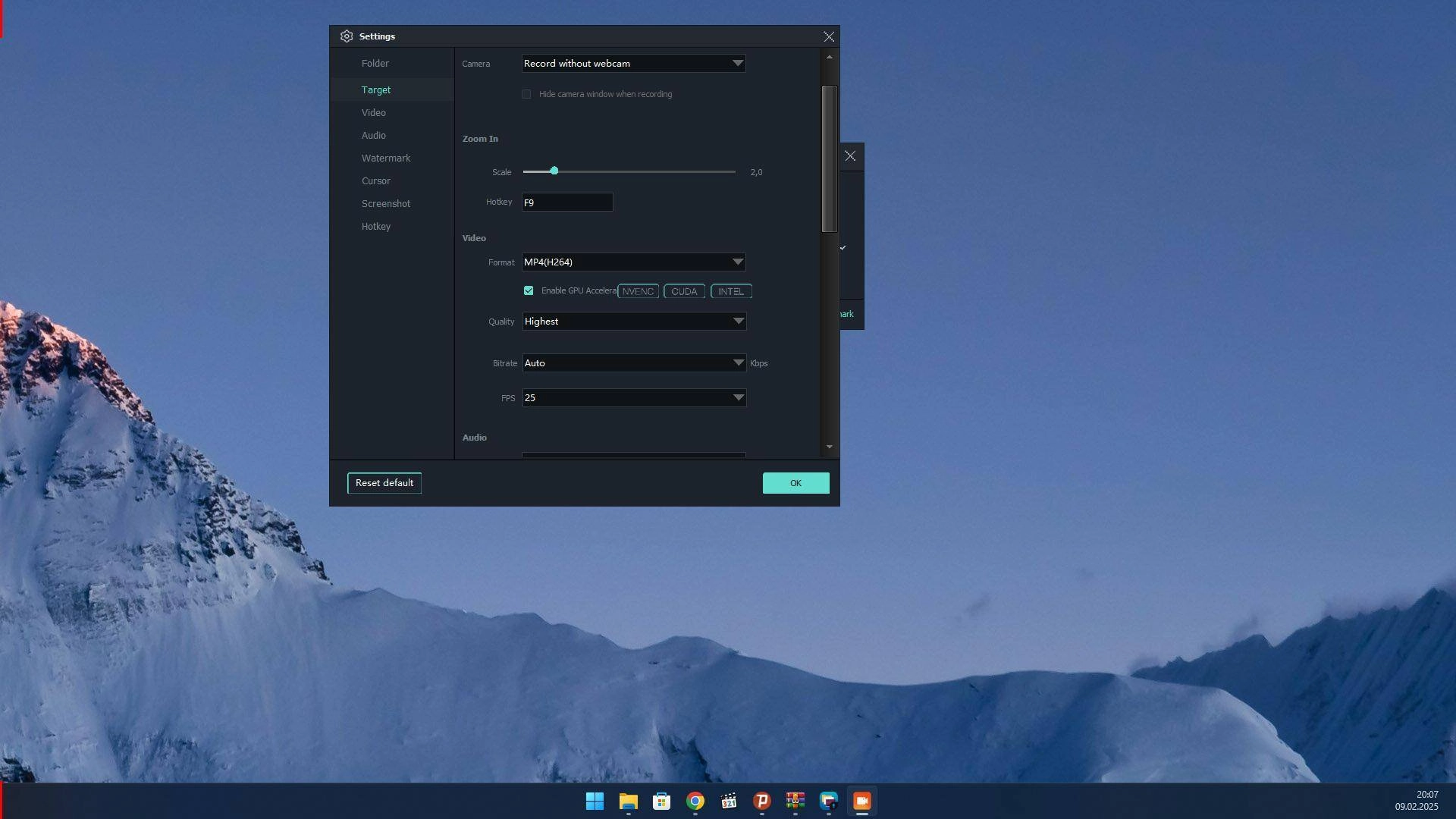Click the Settings gear icon in title bar
This screenshot has height=819, width=1456.
coord(347,36)
